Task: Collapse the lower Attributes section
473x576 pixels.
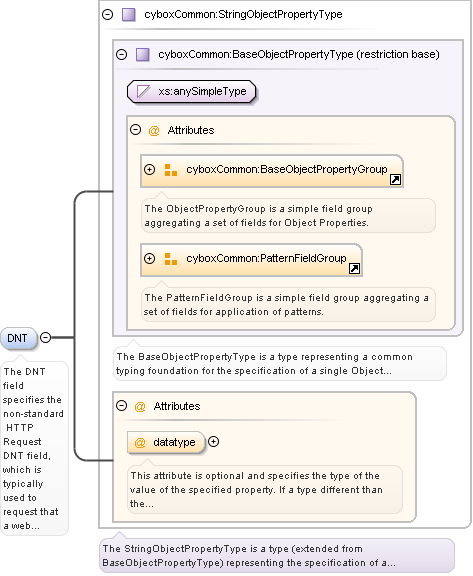Action: tap(122, 406)
